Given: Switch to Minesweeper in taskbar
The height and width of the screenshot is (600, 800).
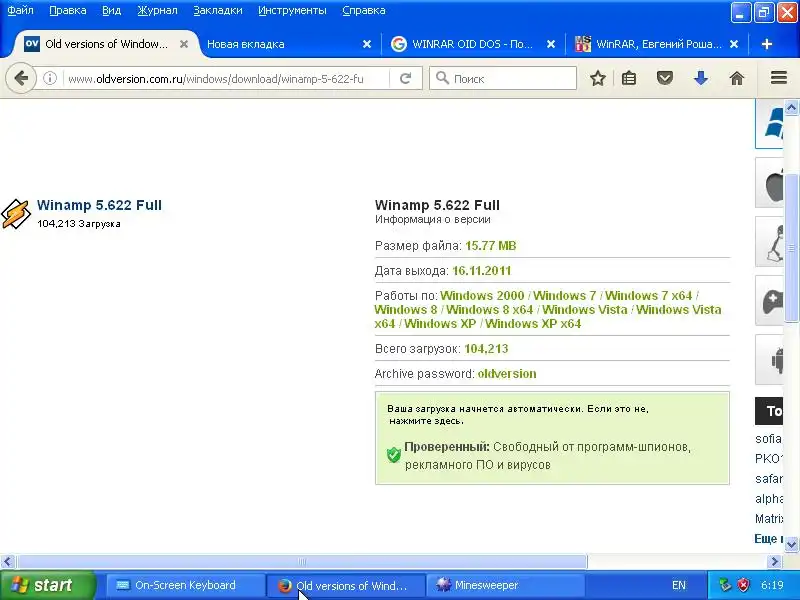Looking at the screenshot, I should tap(505, 585).
